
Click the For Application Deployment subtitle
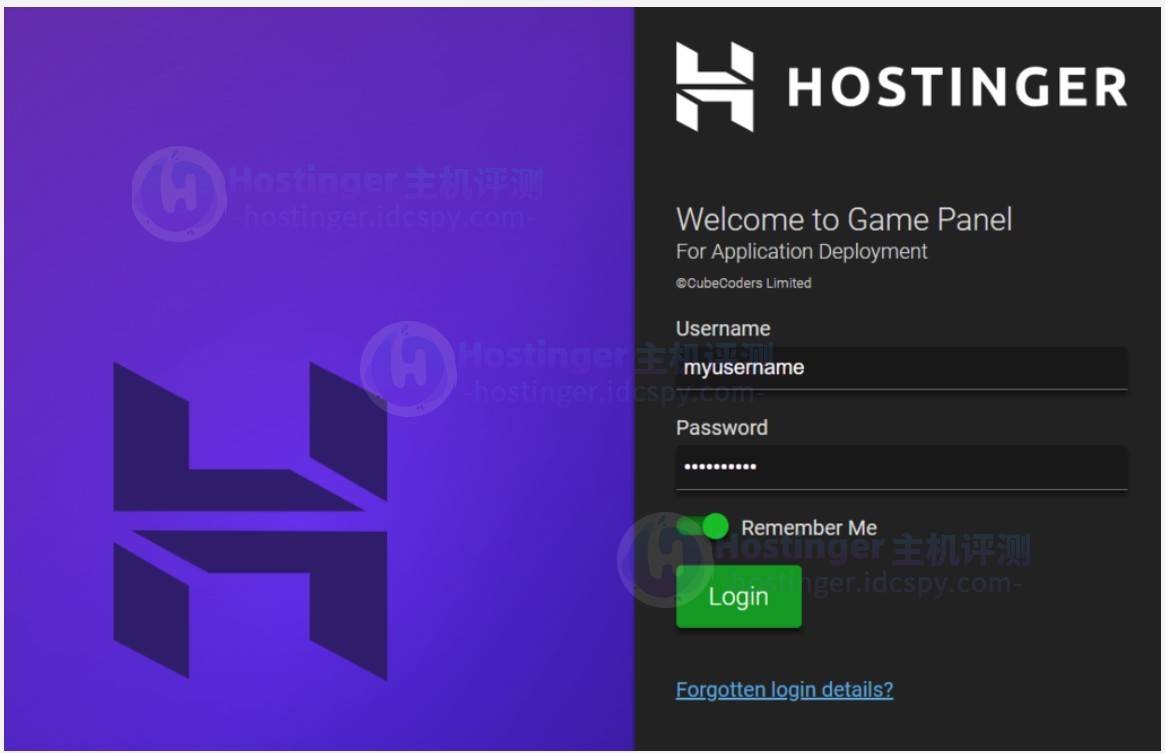tap(801, 252)
